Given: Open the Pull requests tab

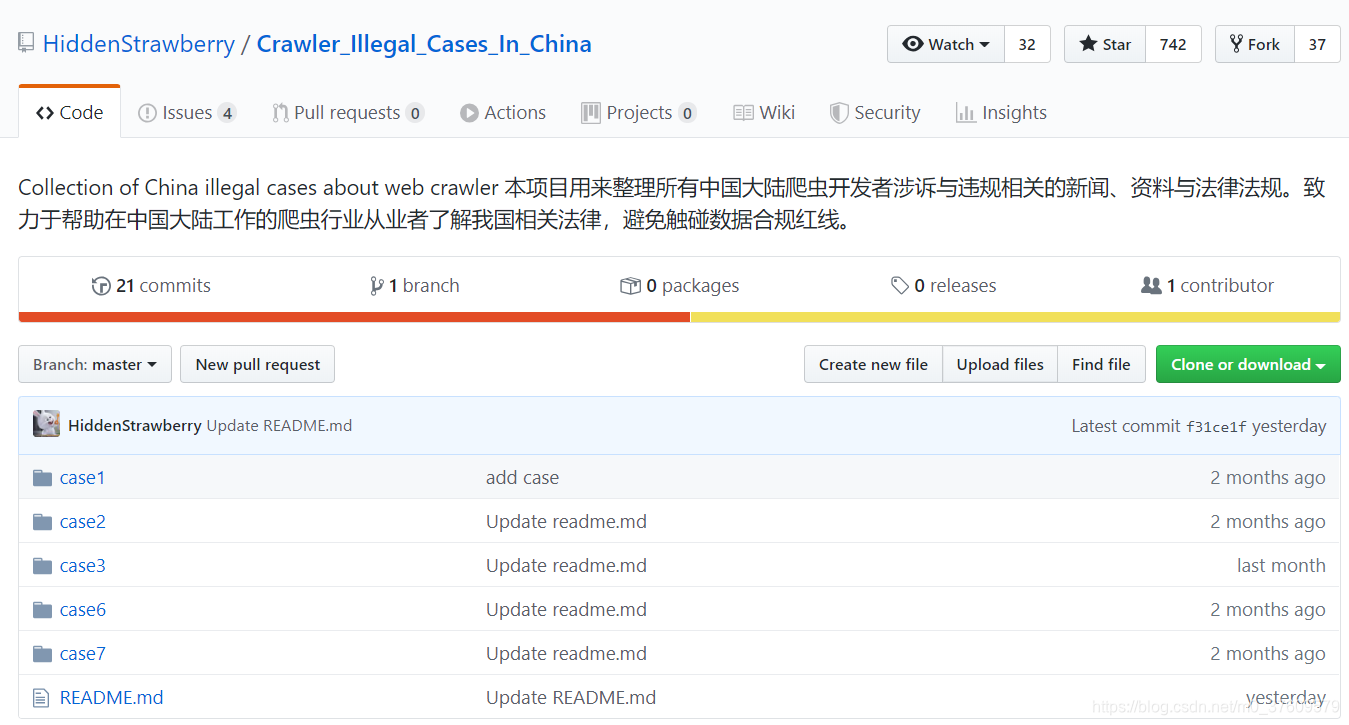Looking at the screenshot, I should click(348, 113).
